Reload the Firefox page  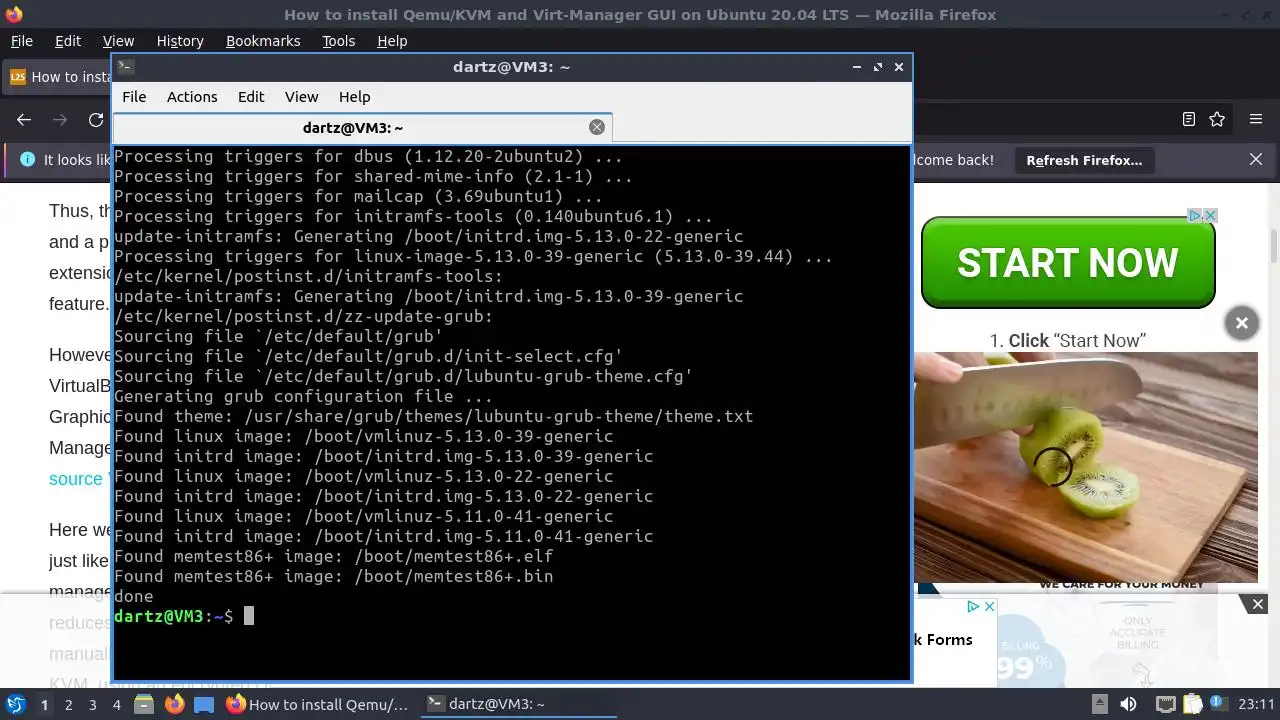coord(96,119)
